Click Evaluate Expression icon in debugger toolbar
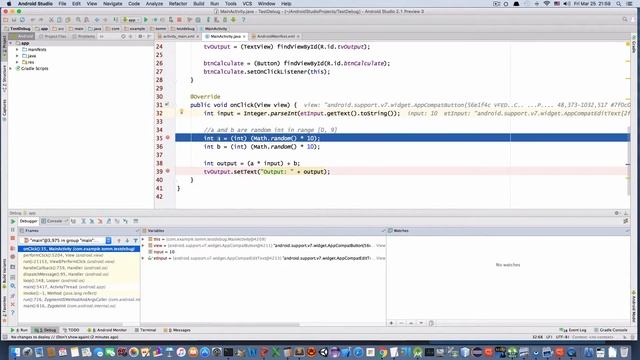 [136, 221]
